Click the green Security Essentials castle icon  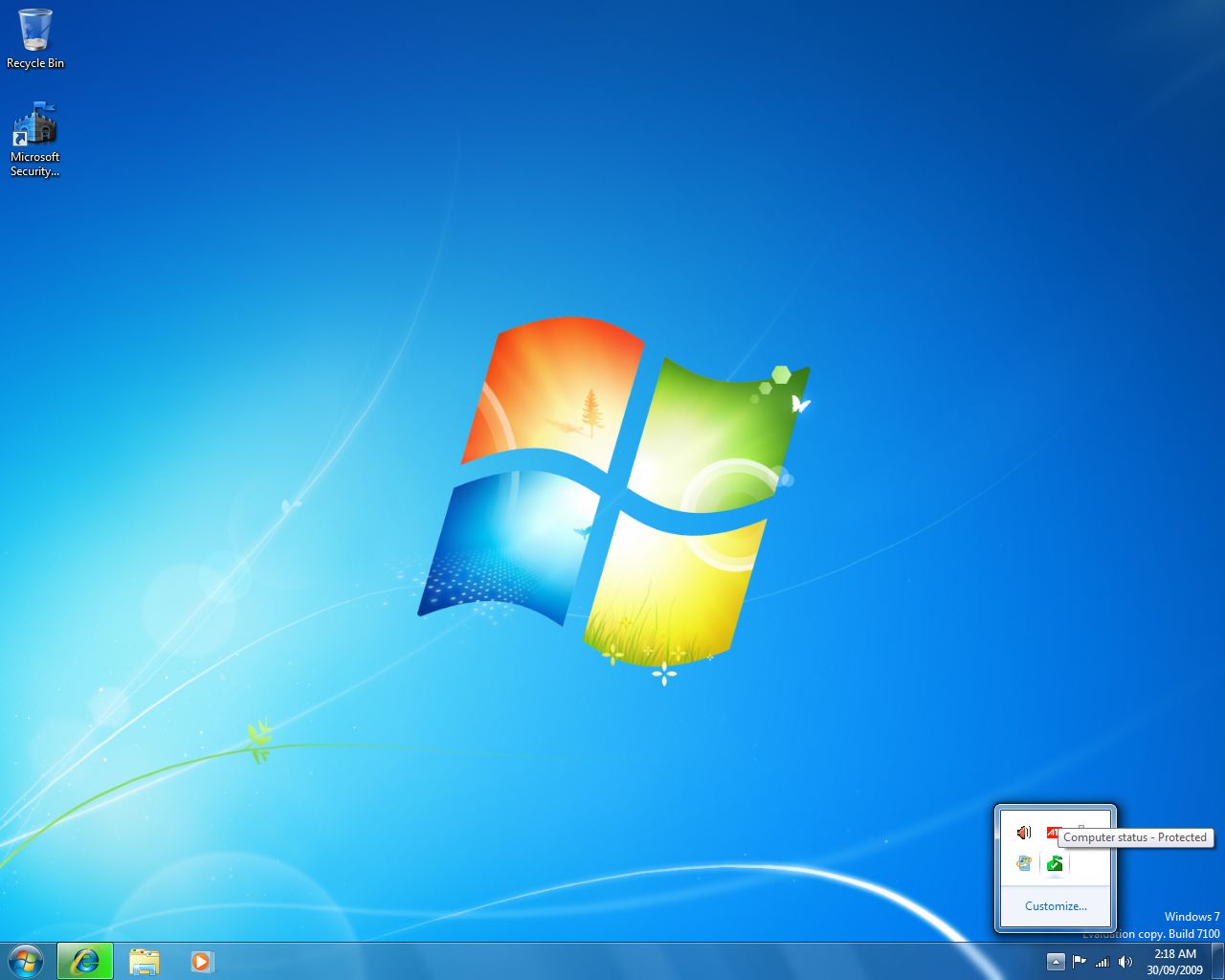tap(1055, 864)
